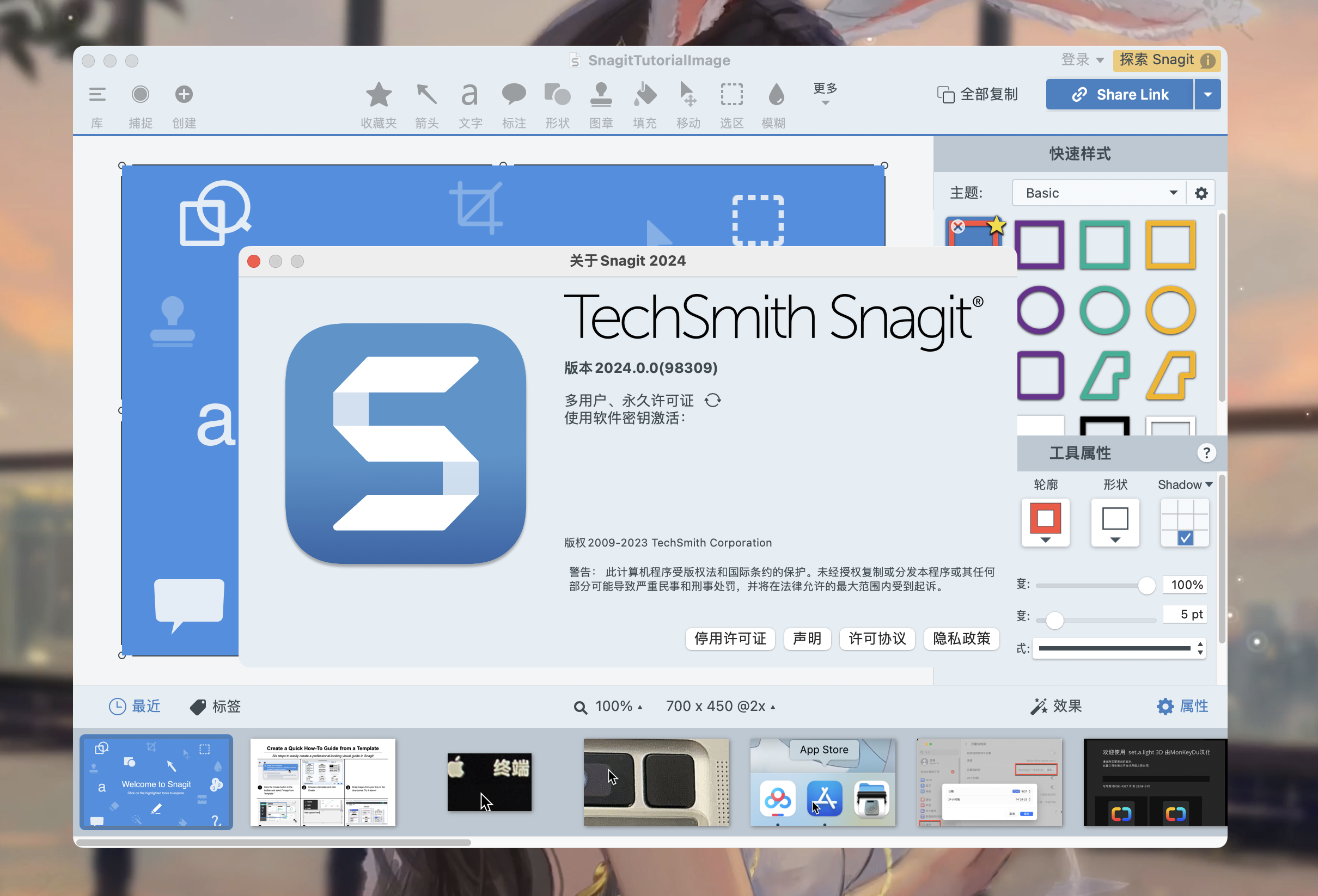The height and width of the screenshot is (896, 1318).
Task: Select the Arrow tool
Action: pyautogui.click(x=426, y=94)
